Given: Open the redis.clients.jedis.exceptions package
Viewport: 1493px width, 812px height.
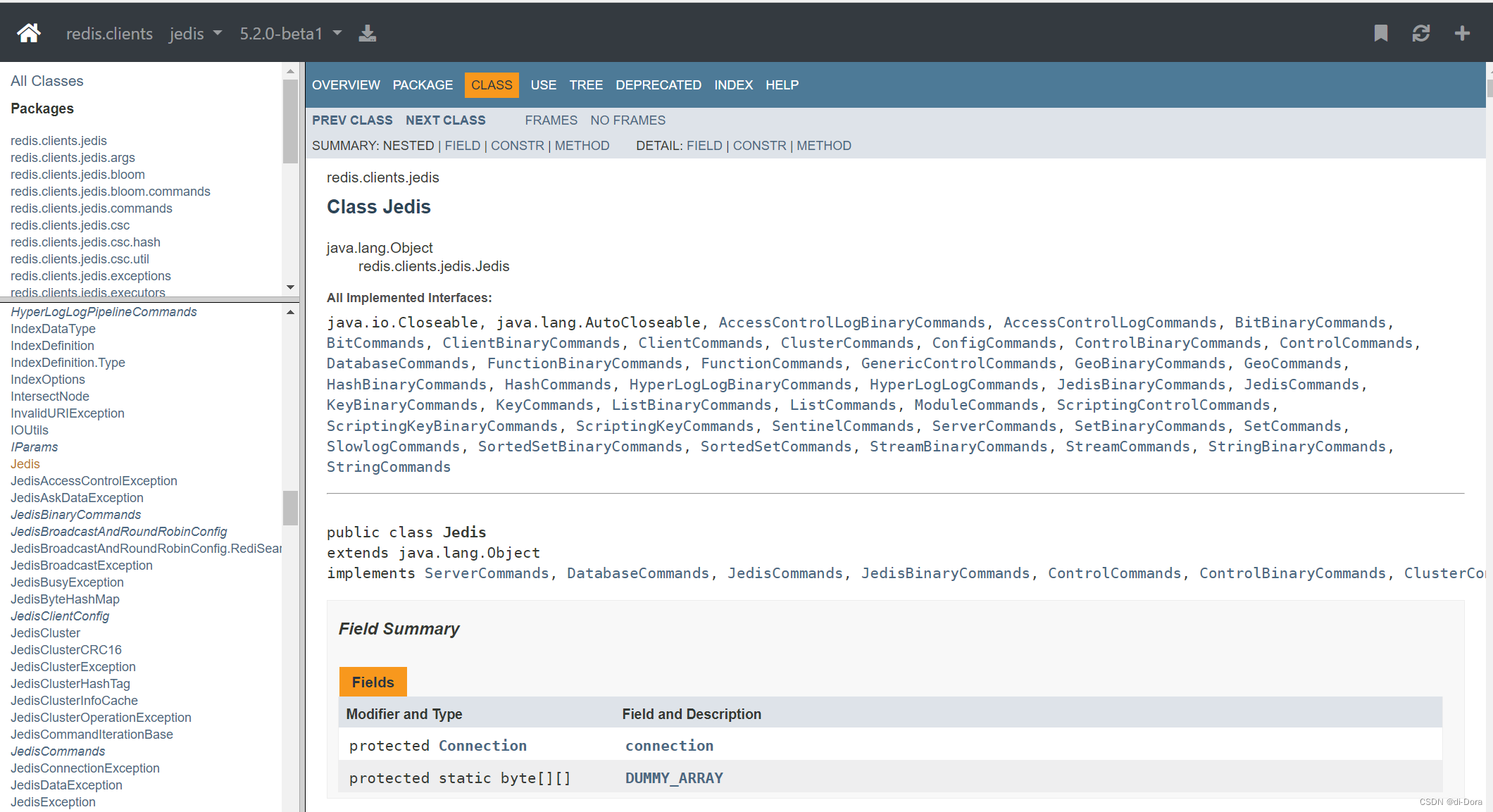Looking at the screenshot, I should point(90,275).
